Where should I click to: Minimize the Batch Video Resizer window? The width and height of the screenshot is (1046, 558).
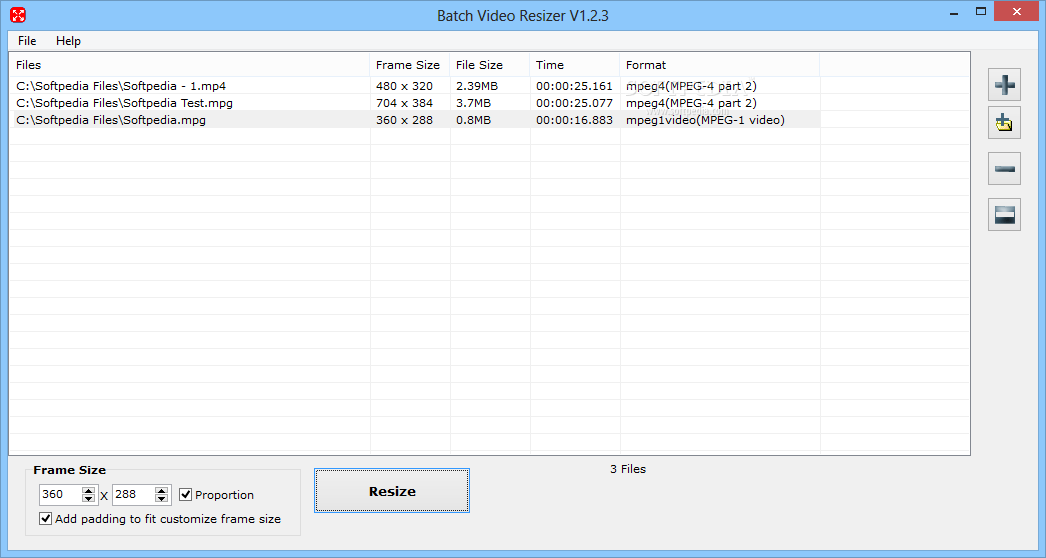pyautogui.click(x=954, y=12)
